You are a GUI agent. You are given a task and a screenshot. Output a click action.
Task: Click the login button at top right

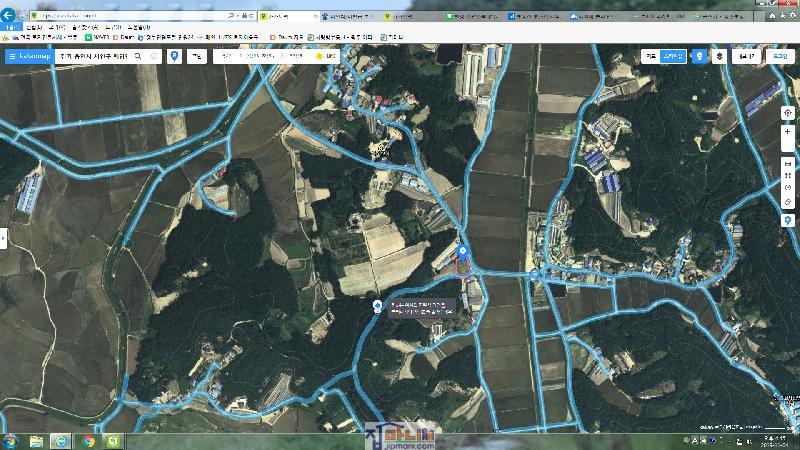tap(779, 56)
